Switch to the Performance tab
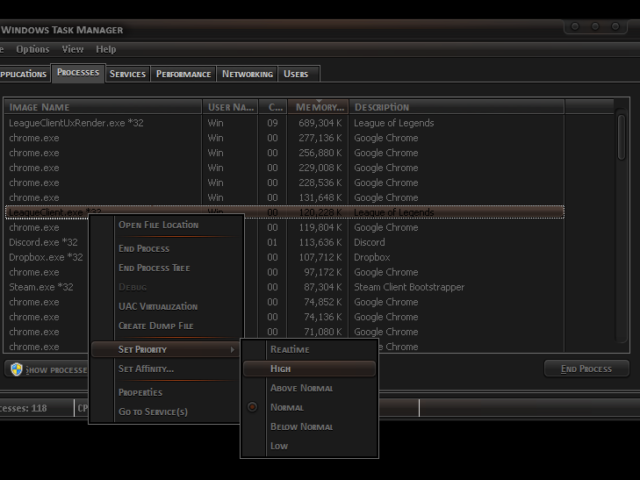Viewport: 640px width, 480px height. pos(183,74)
